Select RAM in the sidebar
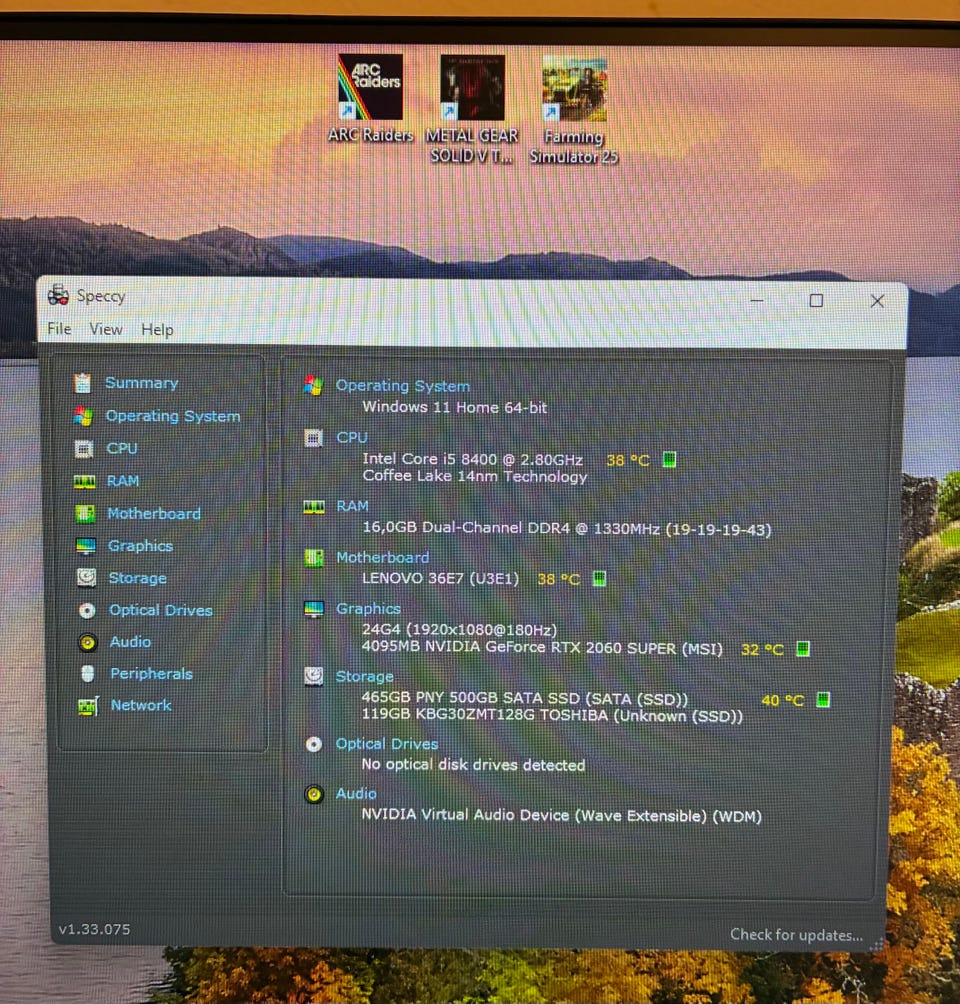960x1004 pixels. tap(123, 481)
